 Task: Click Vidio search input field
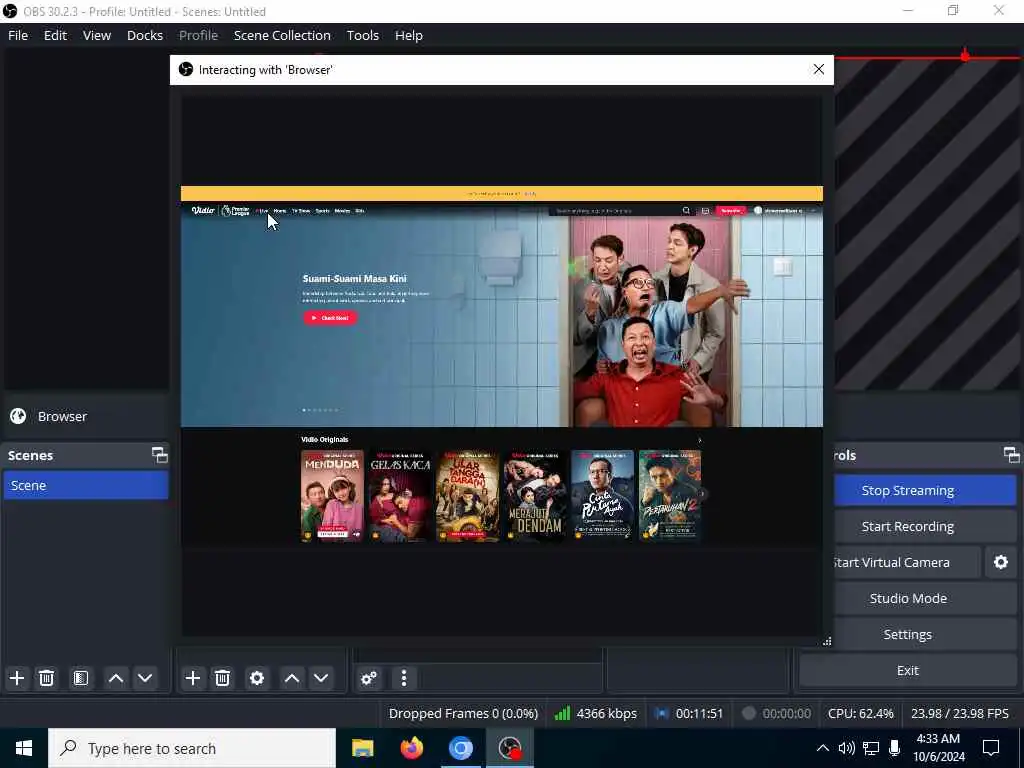[x=614, y=211]
